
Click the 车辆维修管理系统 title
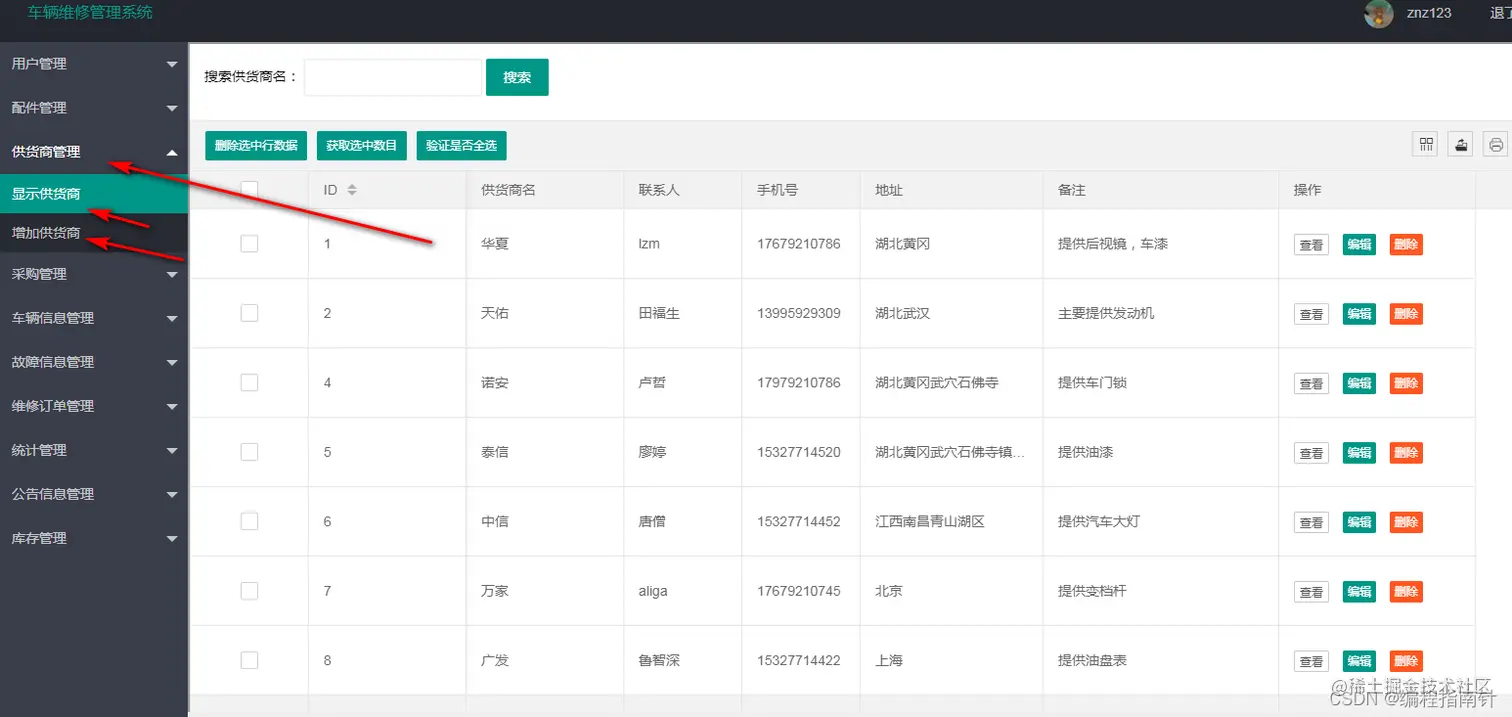coord(90,12)
